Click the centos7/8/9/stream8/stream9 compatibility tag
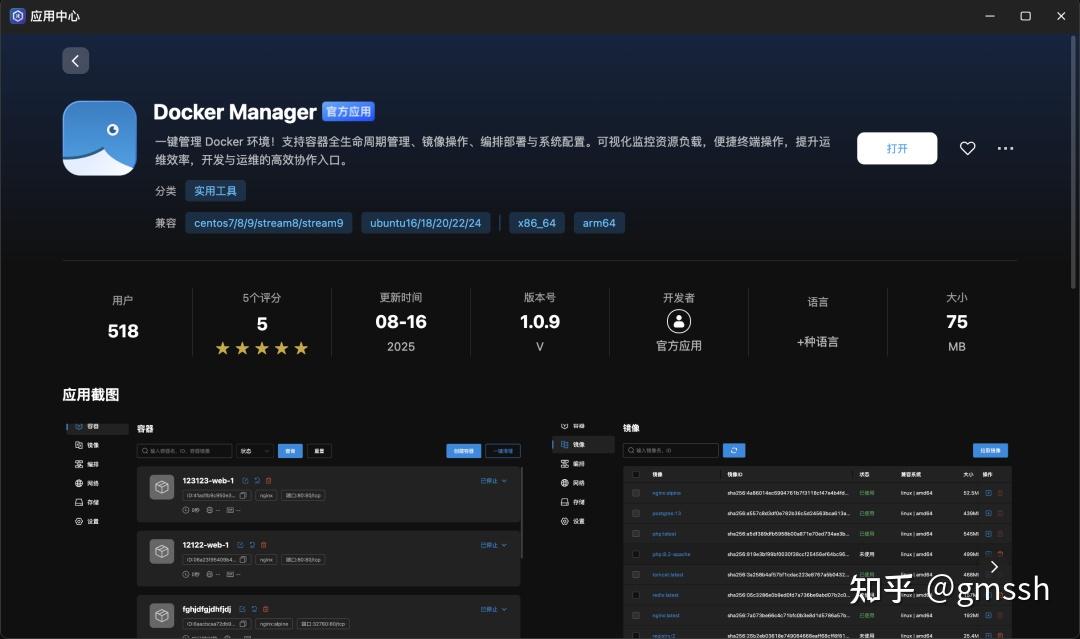1080x639 pixels. [269, 223]
